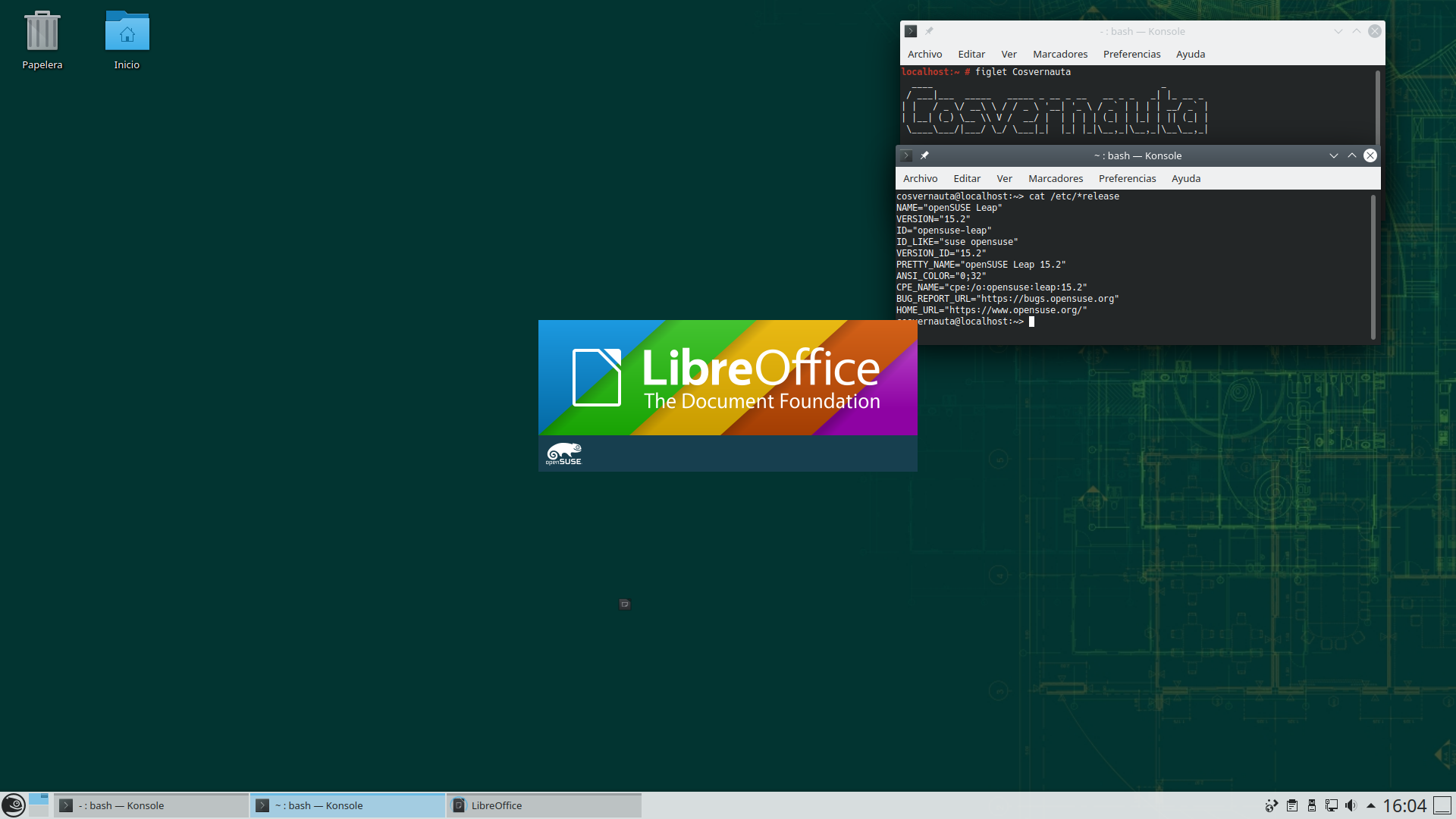
Task: Switch to '- : bash — Konsole' taskbar entry
Action: tap(151, 805)
